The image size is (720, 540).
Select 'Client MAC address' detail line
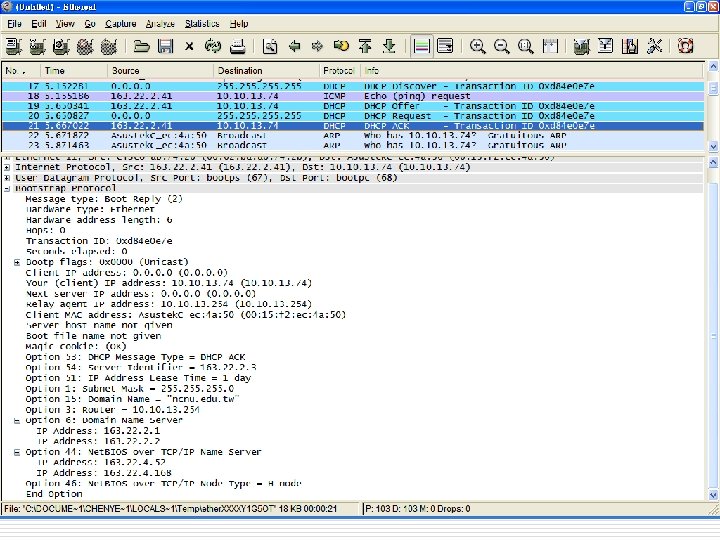186,315
